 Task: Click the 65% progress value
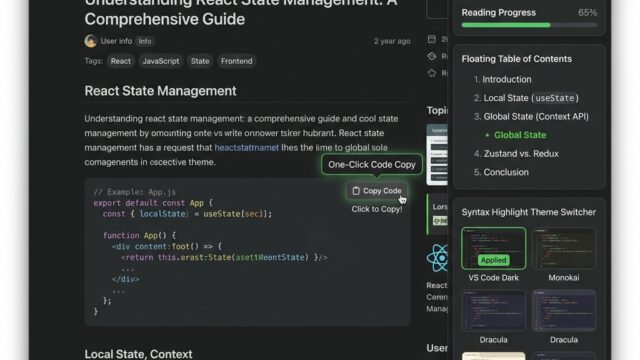click(587, 13)
